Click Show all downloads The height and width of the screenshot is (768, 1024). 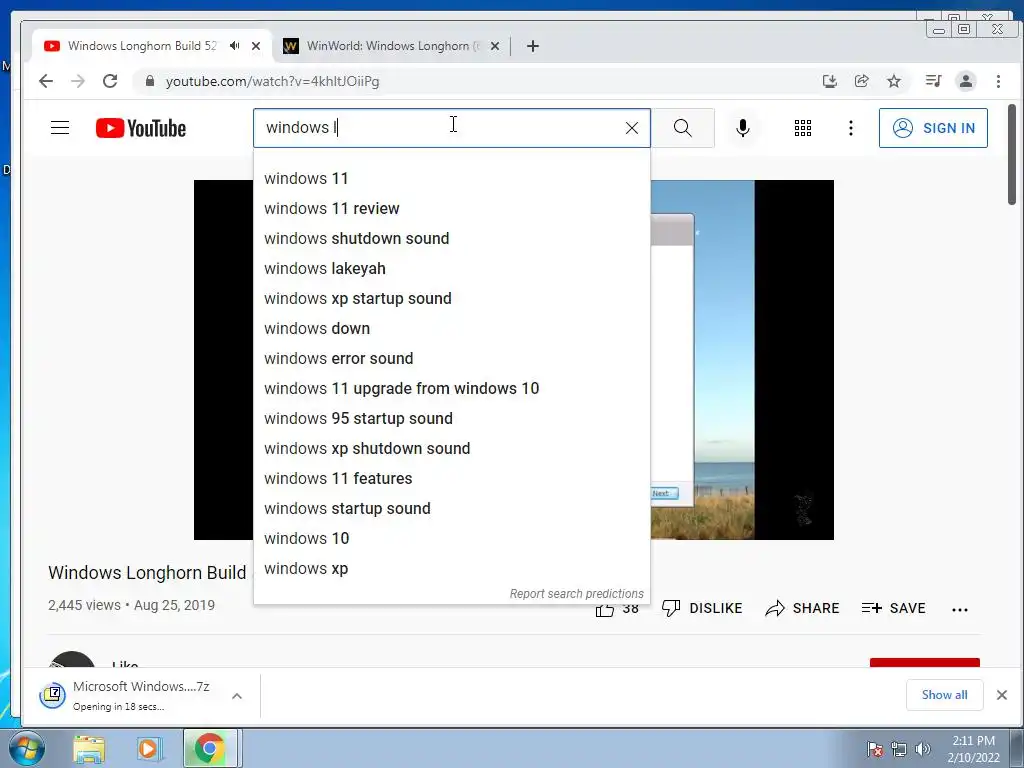point(944,695)
